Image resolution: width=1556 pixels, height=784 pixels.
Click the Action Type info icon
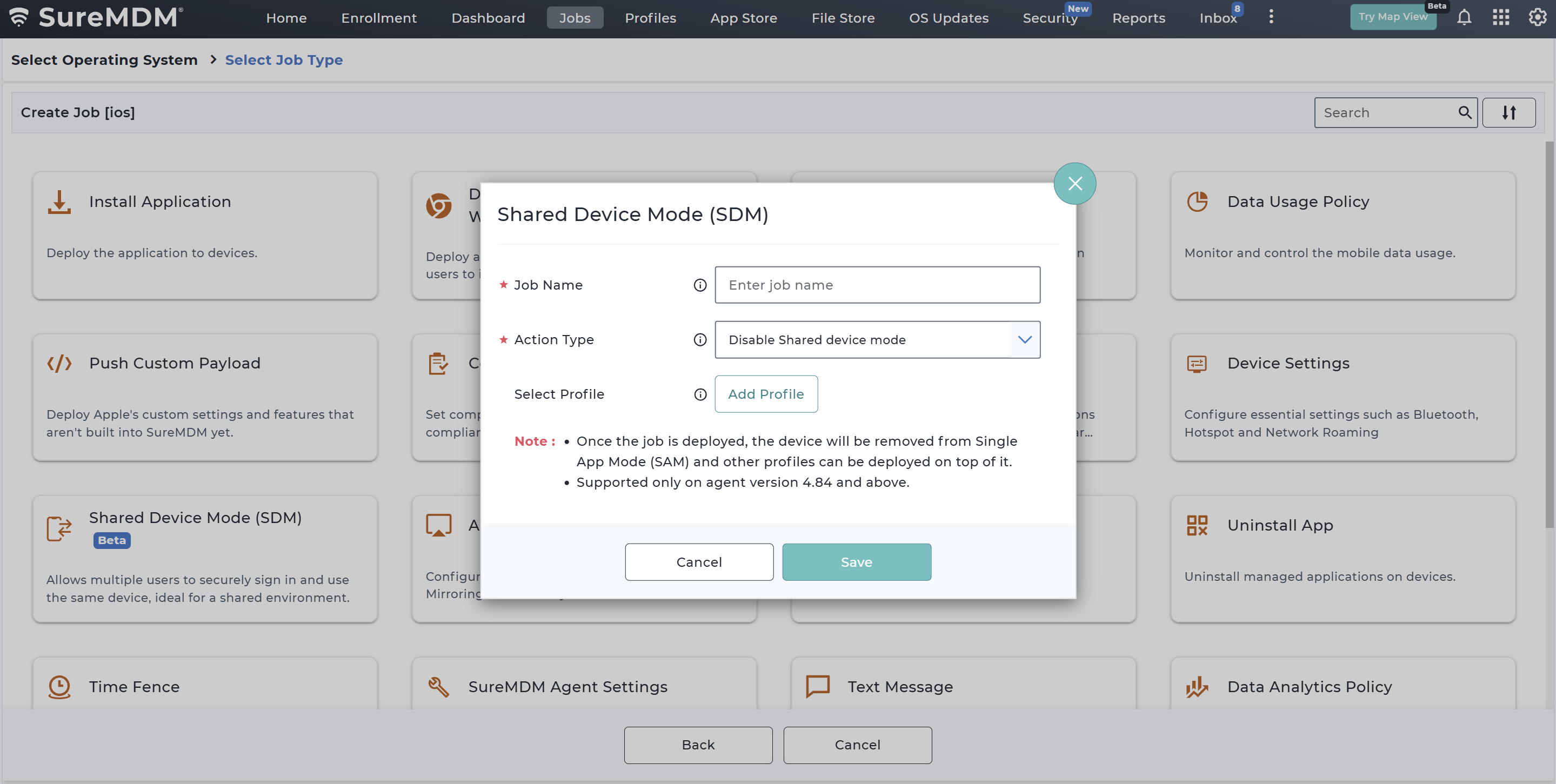[699, 339]
